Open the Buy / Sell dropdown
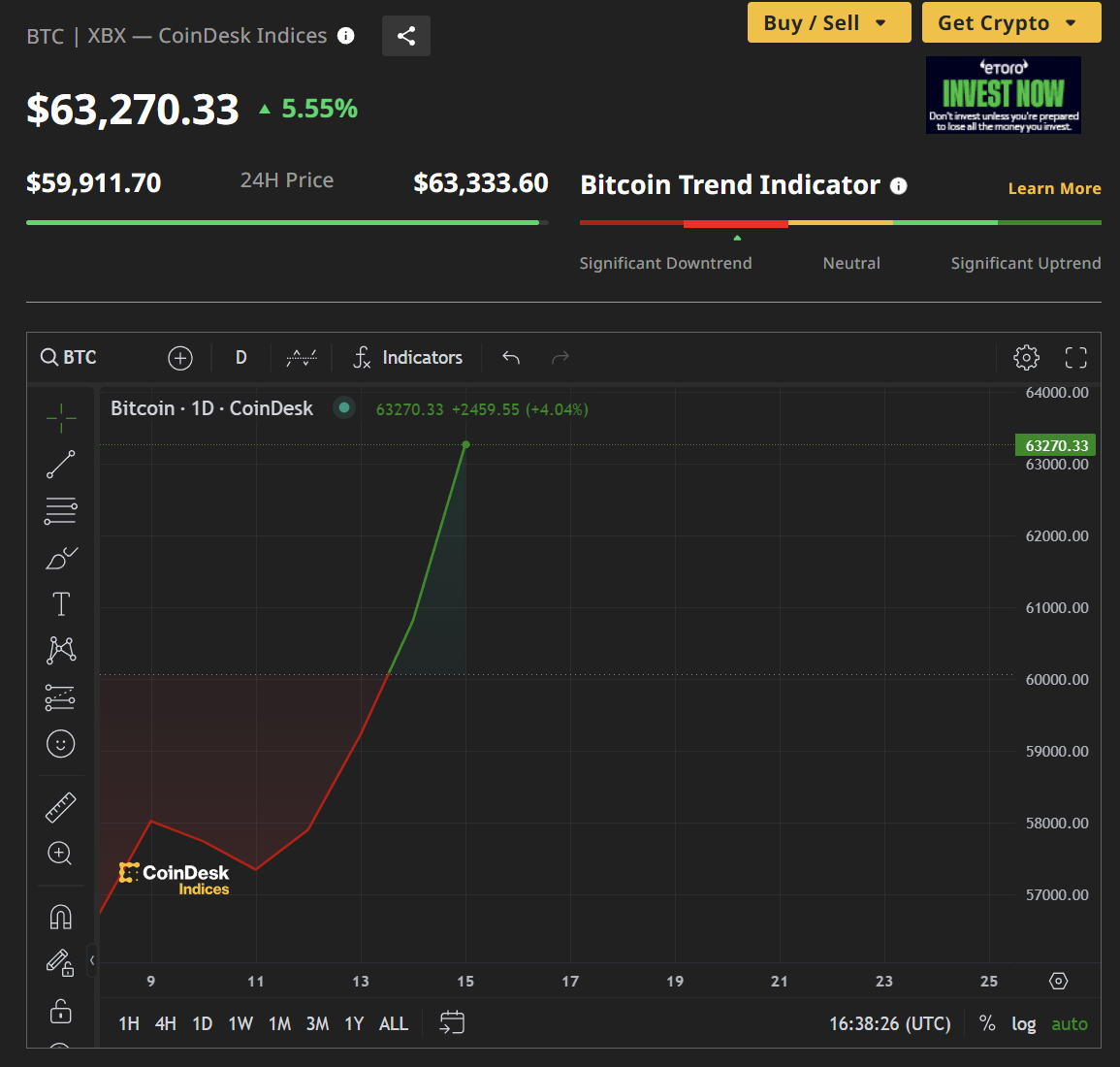 (x=828, y=23)
